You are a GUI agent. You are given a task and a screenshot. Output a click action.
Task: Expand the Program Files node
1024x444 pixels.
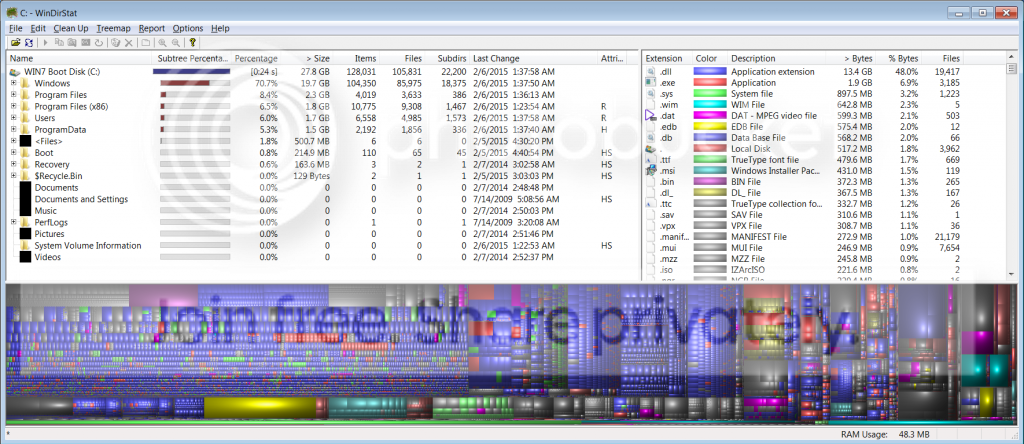click(13, 95)
